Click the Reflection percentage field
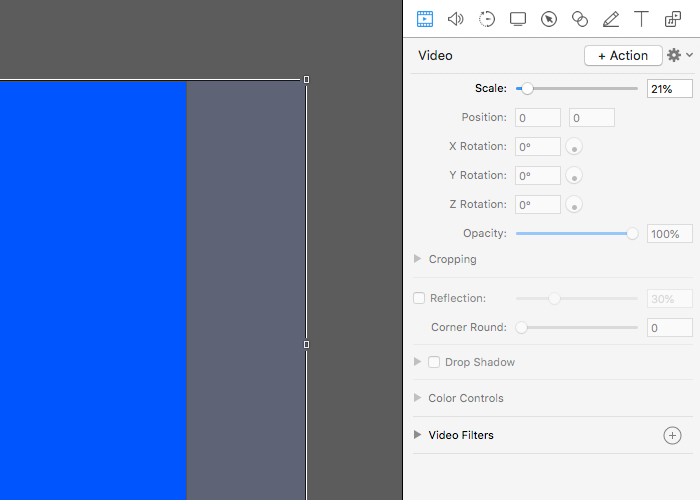This screenshot has height=500, width=700. tap(670, 299)
